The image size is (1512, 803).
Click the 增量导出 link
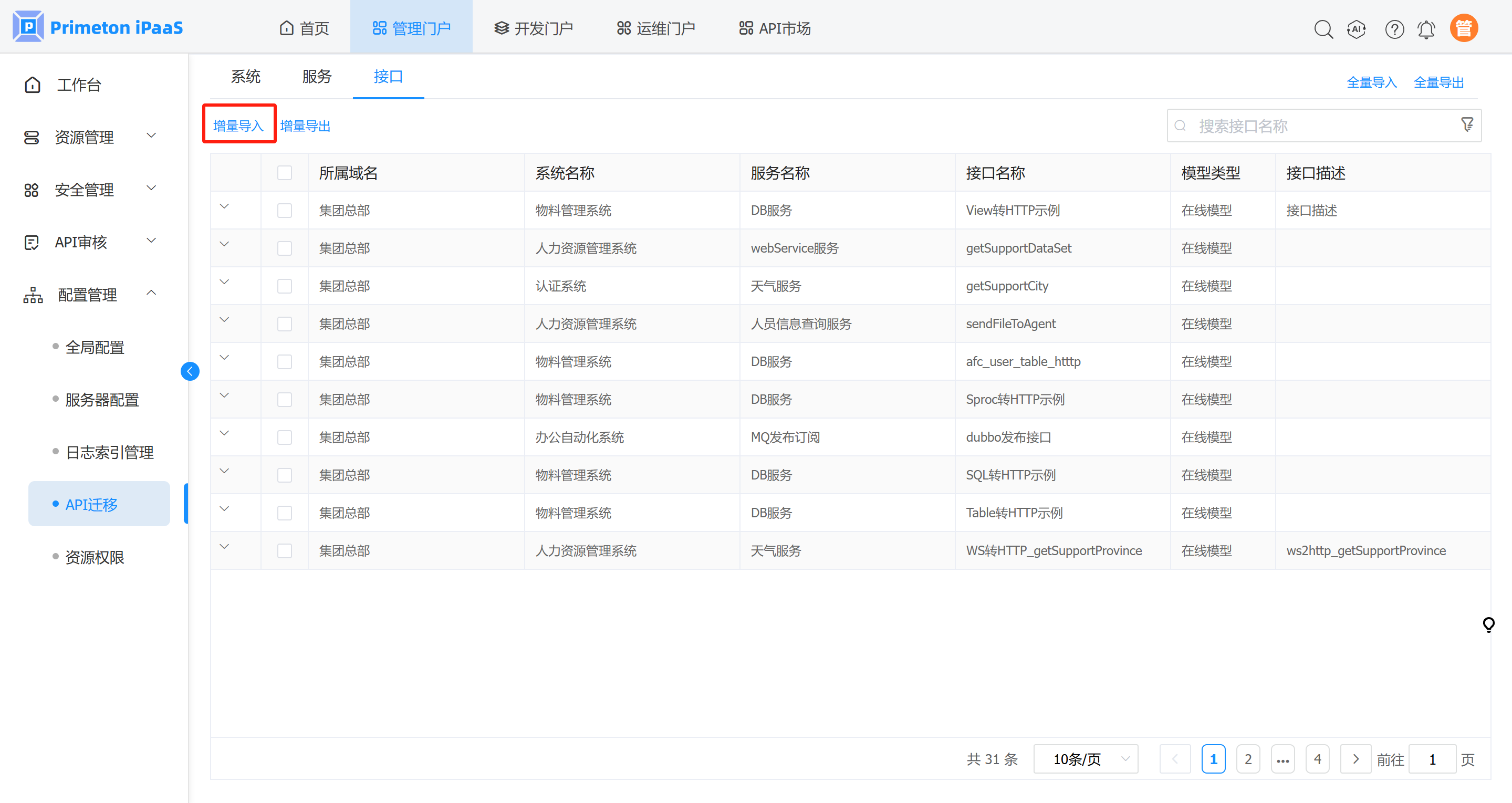point(305,126)
